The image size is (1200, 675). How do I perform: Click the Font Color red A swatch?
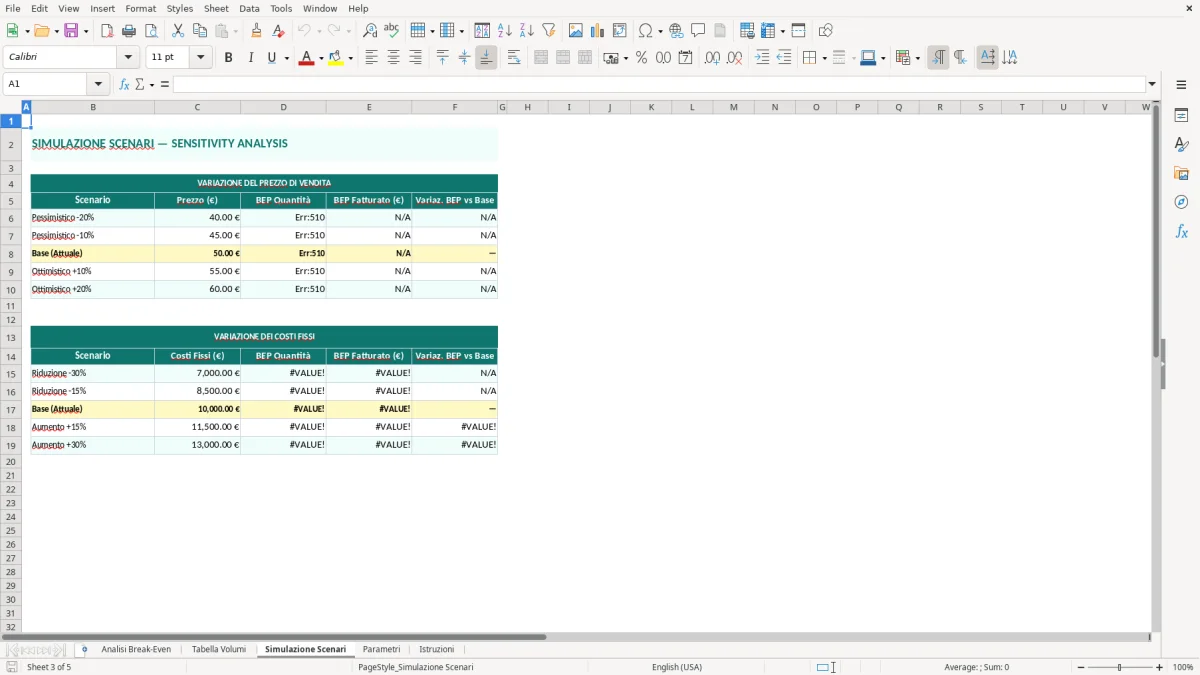[x=306, y=58]
